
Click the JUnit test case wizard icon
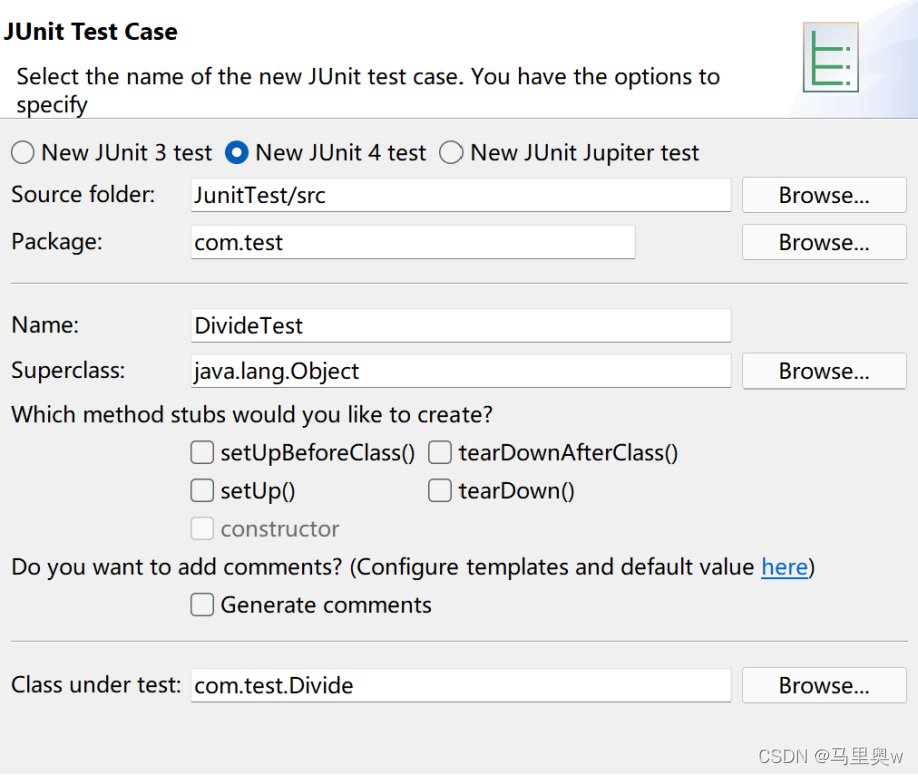click(x=830, y=56)
